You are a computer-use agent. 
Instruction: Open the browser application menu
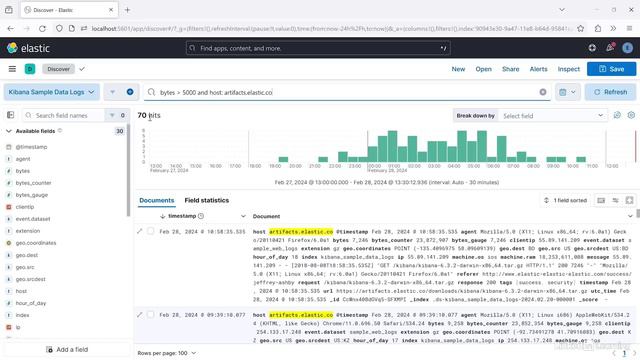click(x=629, y=29)
